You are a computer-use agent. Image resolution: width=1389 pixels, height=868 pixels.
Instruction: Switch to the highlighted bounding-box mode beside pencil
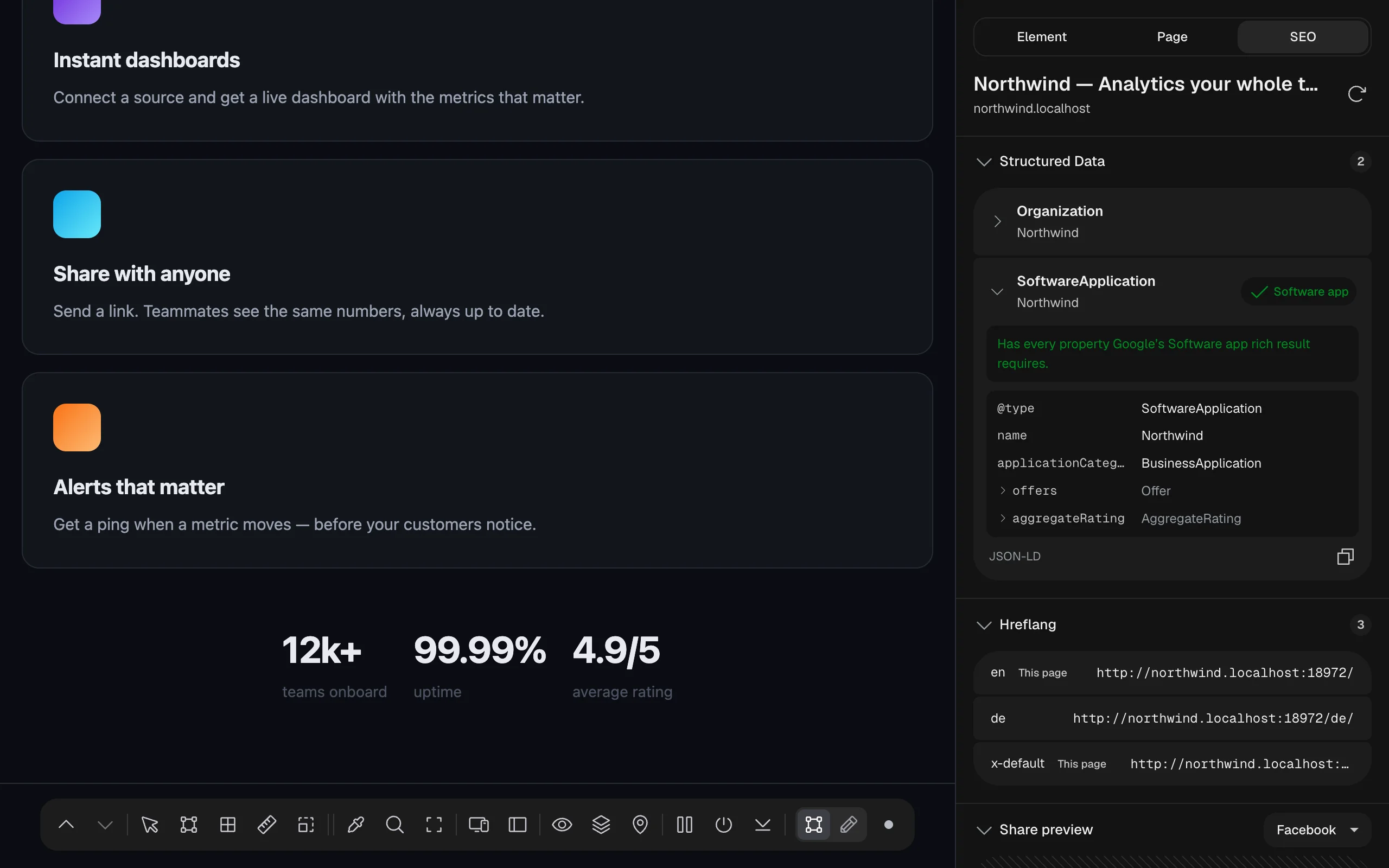814,825
